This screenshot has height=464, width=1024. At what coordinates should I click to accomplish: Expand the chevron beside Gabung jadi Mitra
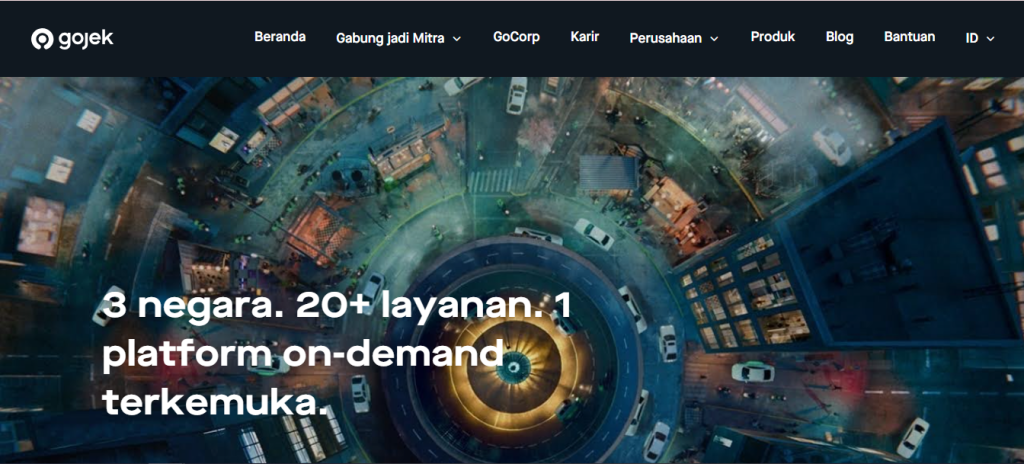(x=456, y=39)
